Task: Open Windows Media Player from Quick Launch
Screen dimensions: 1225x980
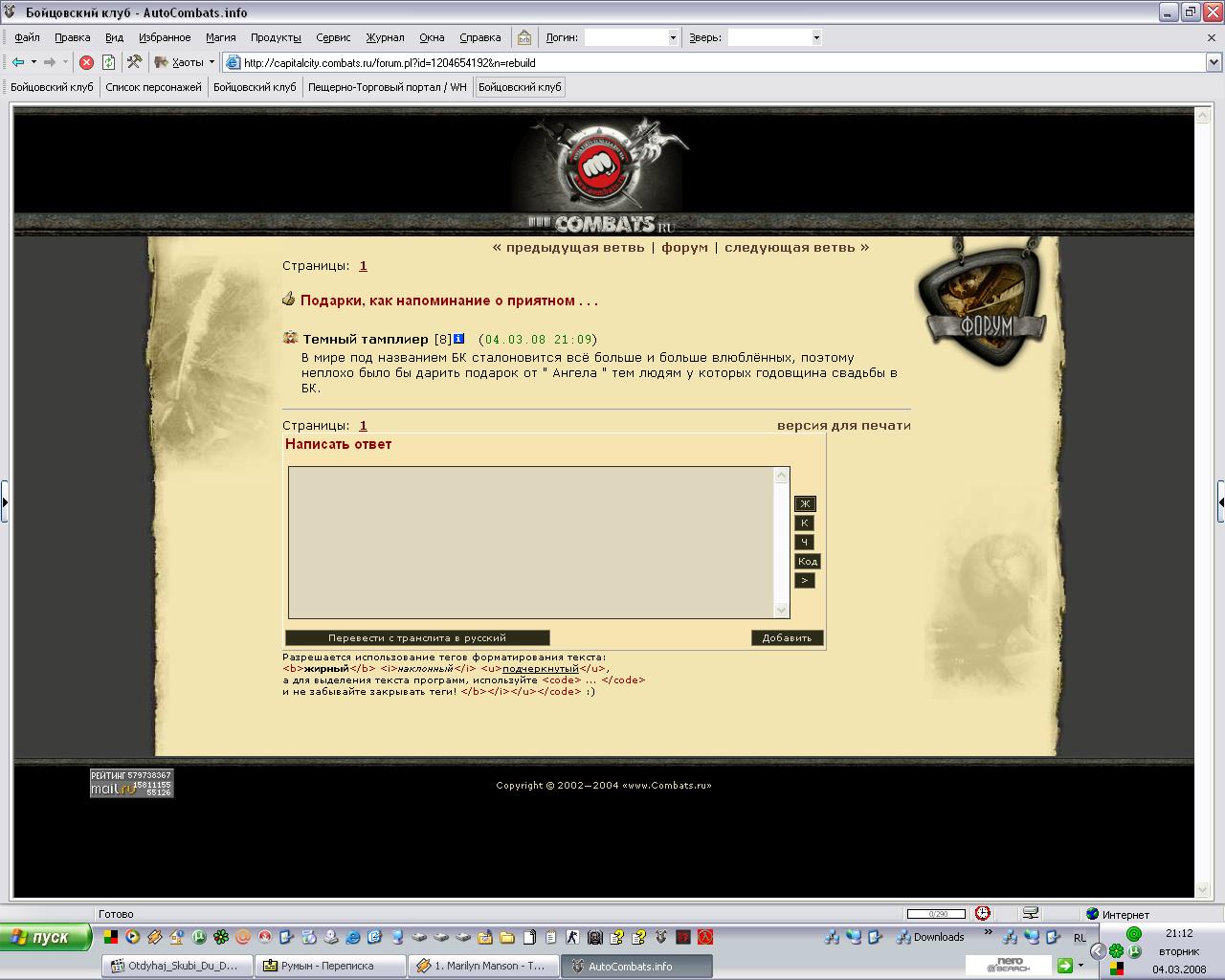Action: [x=133, y=937]
